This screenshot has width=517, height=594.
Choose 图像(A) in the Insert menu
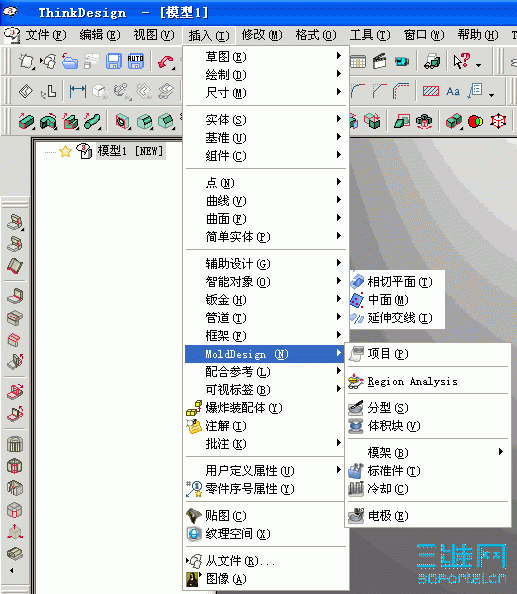pos(266,579)
